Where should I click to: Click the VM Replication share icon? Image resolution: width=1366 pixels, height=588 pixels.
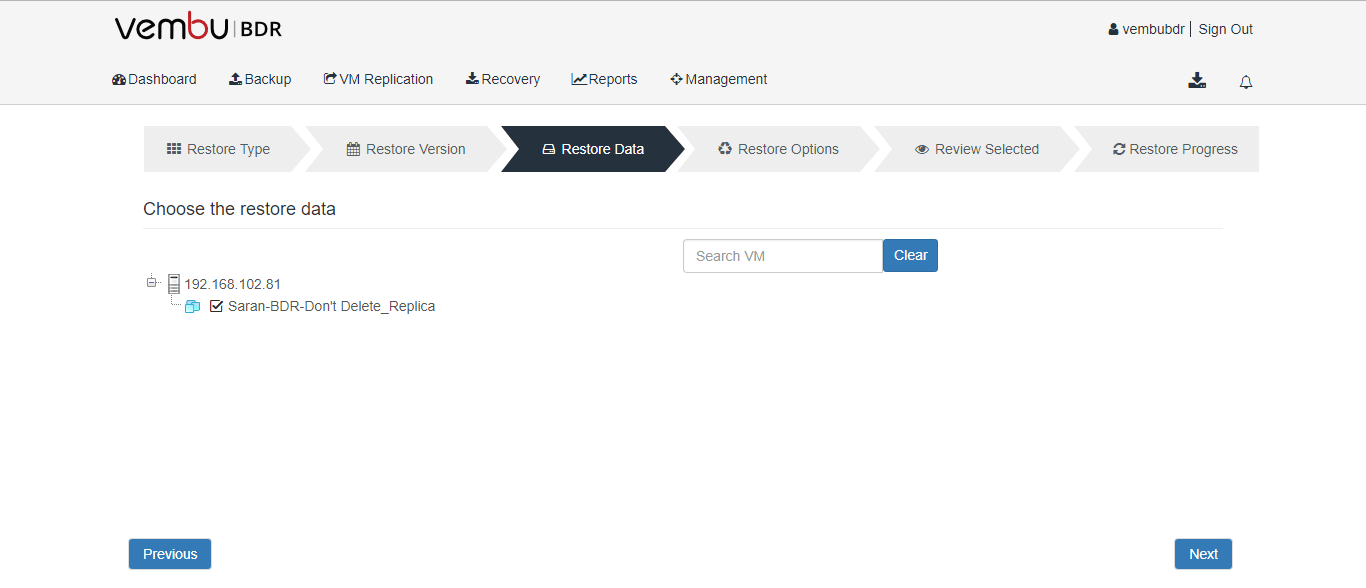(x=330, y=79)
